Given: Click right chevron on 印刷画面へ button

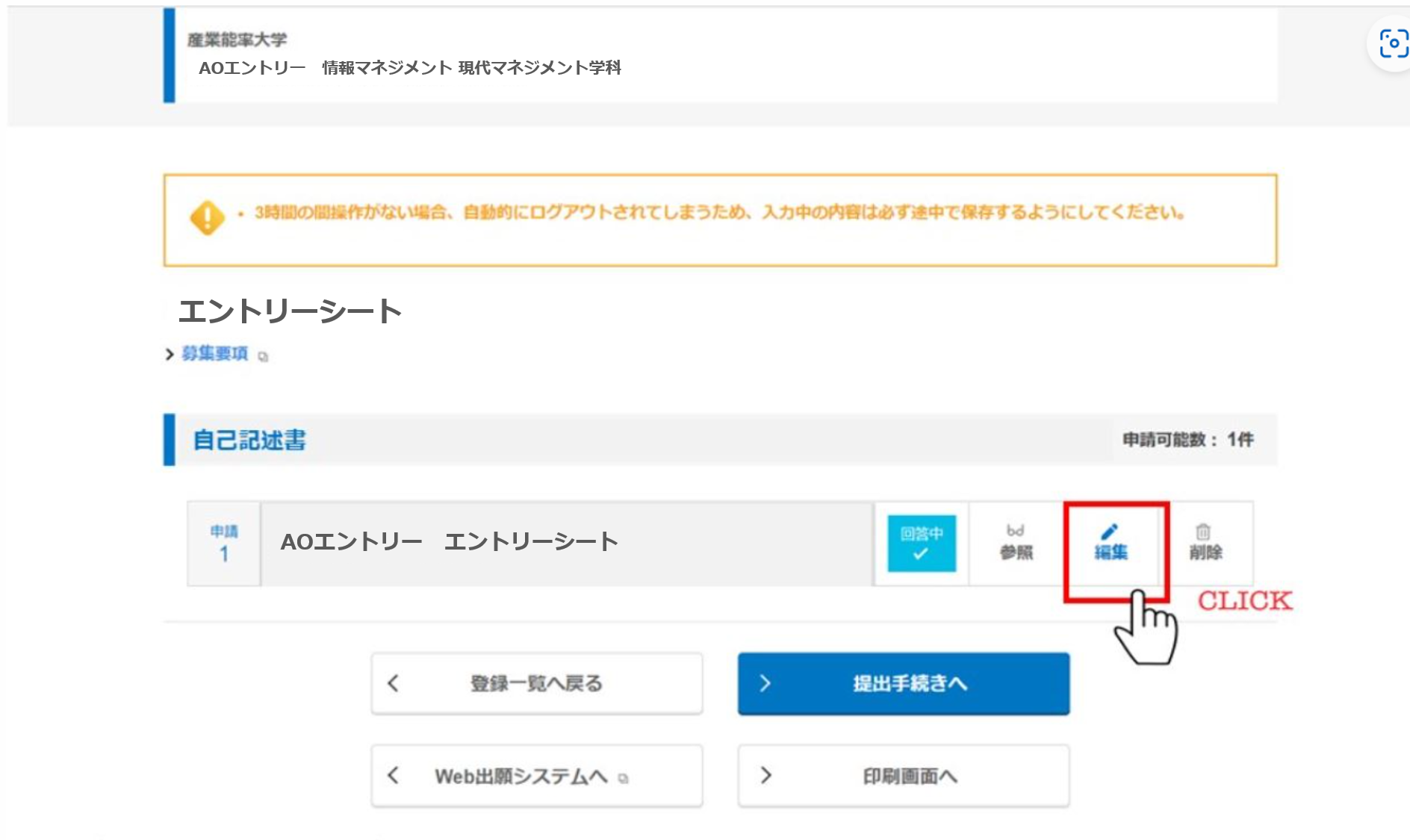Looking at the screenshot, I should [765, 776].
